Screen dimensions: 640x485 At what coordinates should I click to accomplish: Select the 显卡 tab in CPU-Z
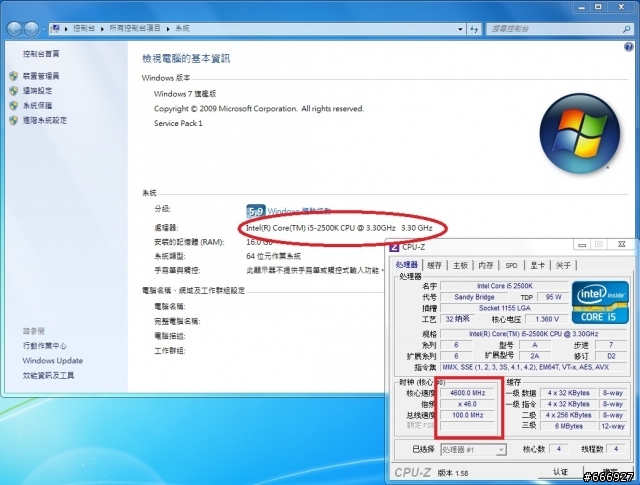point(537,265)
